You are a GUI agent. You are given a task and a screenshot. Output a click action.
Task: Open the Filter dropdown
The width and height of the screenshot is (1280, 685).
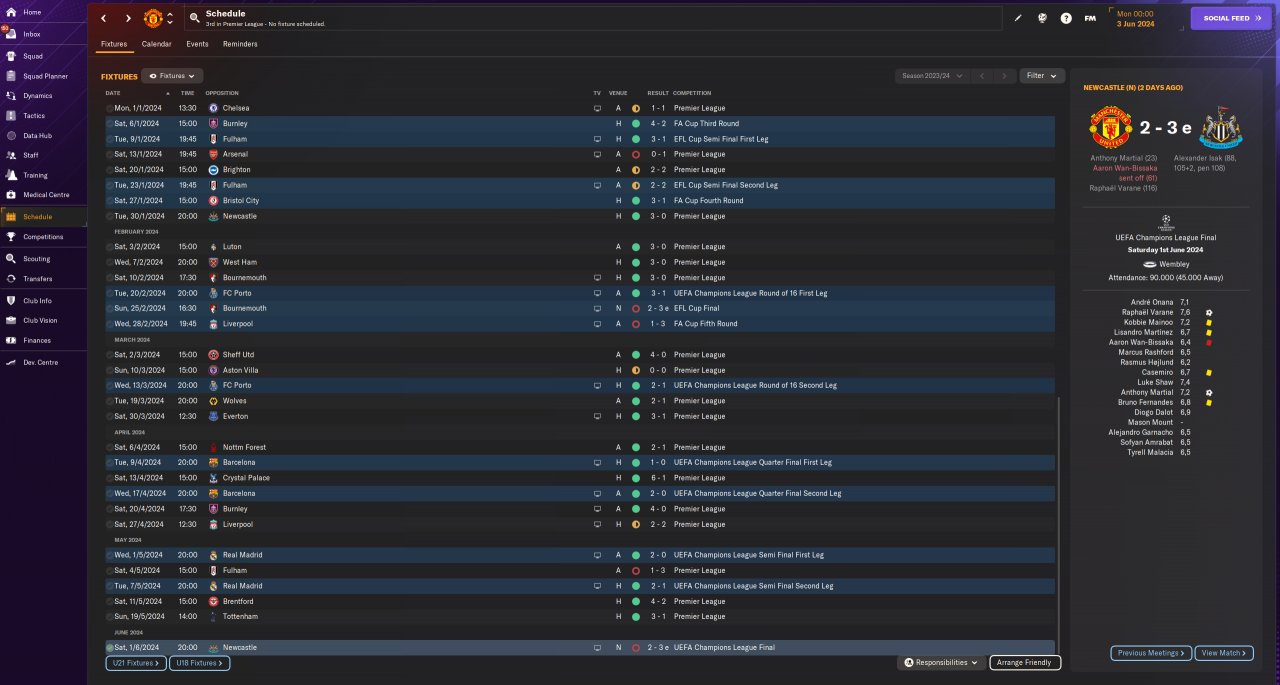click(x=1042, y=76)
